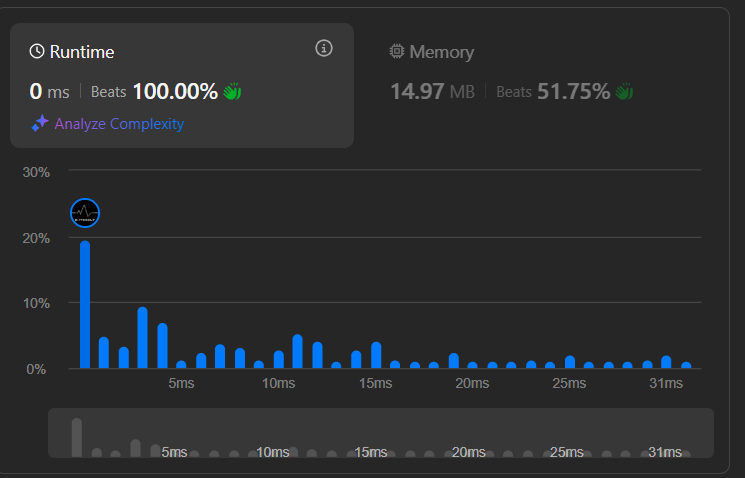Open the Analyze Complexity link
The width and height of the screenshot is (745, 478).
pos(119,124)
